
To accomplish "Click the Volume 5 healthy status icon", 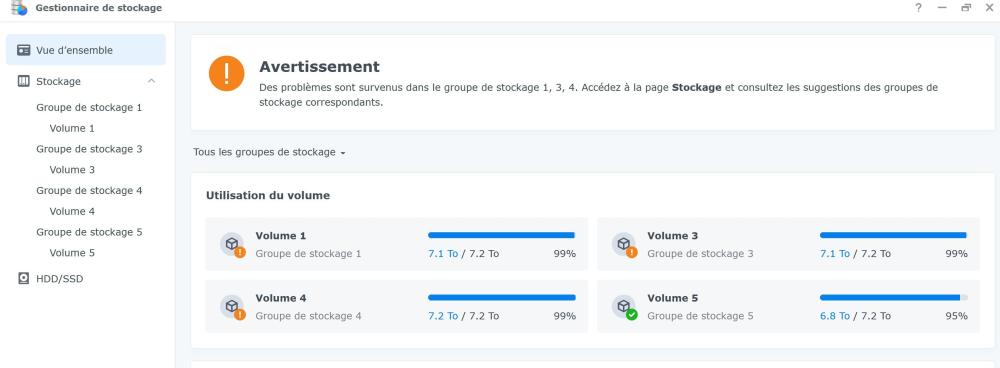I will pos(631,314).
